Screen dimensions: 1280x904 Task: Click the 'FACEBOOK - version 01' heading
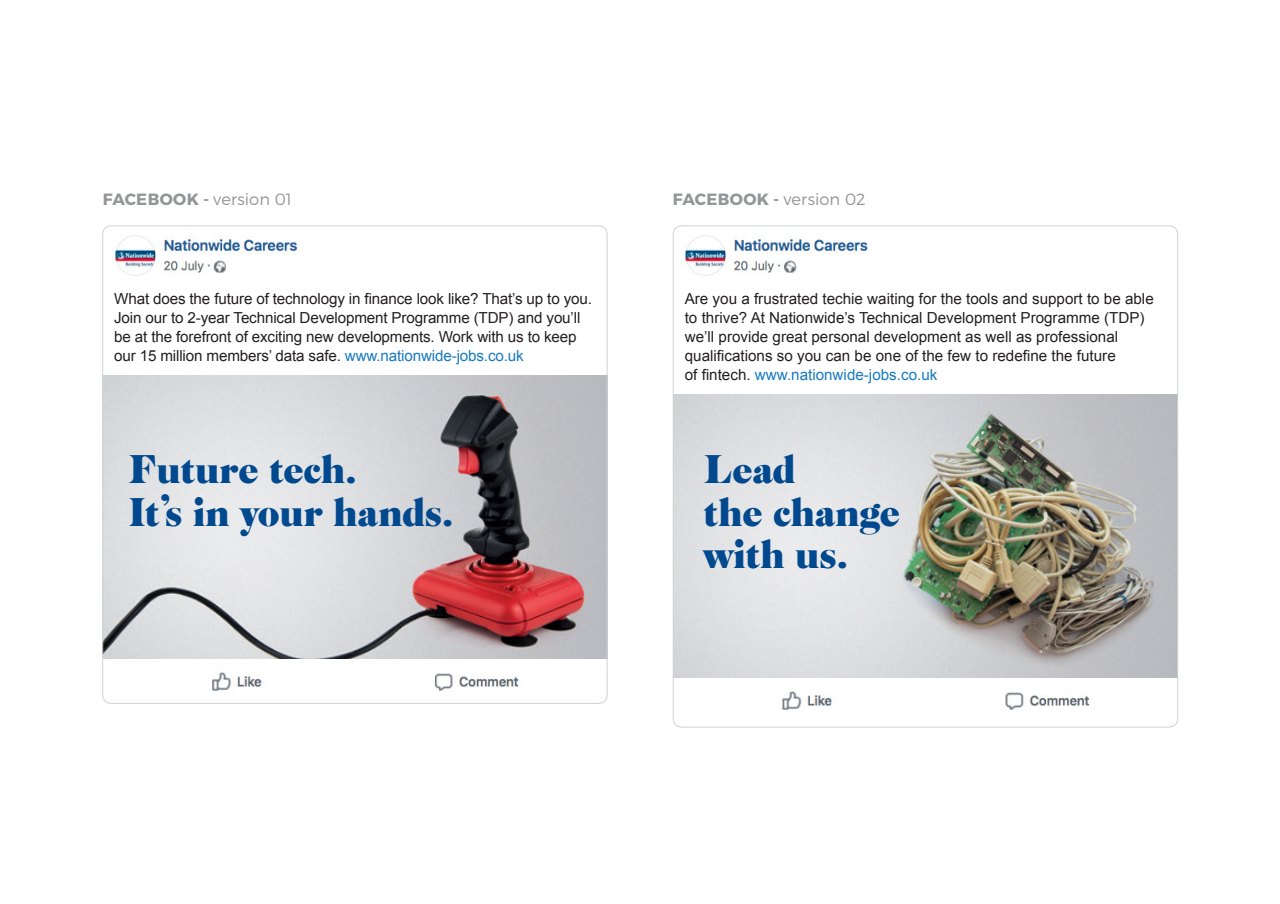click(197, 199)
